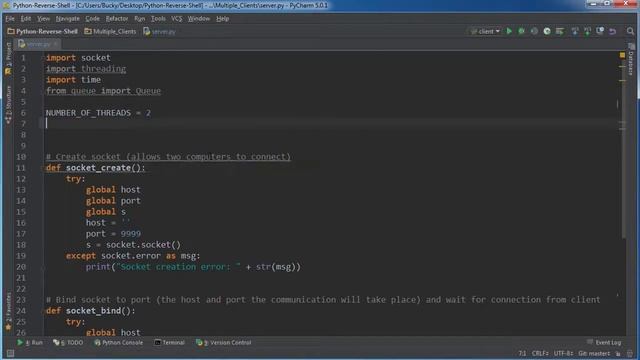
Task: Open the Help menu
Action: 222,18
